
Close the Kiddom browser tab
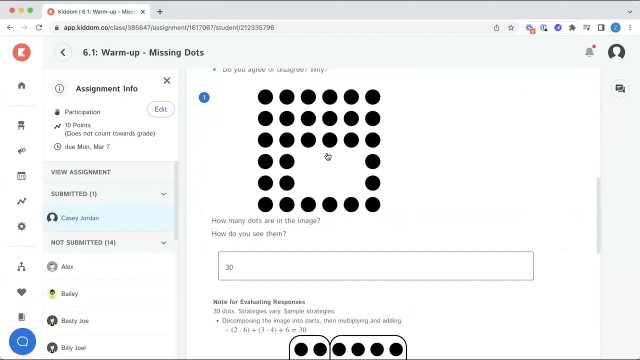(x=143, y=12)
